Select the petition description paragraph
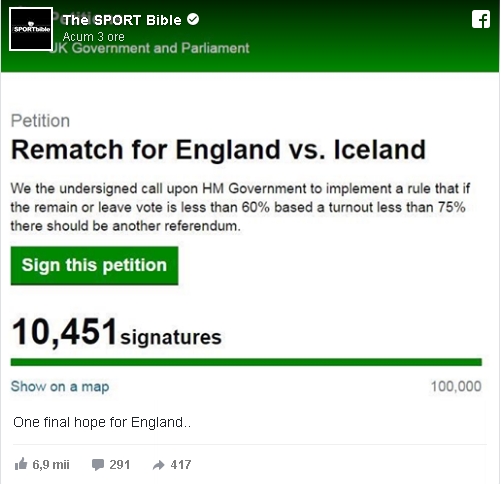The height and width of the screenshot is (484, 501). [x=240, y=207]
